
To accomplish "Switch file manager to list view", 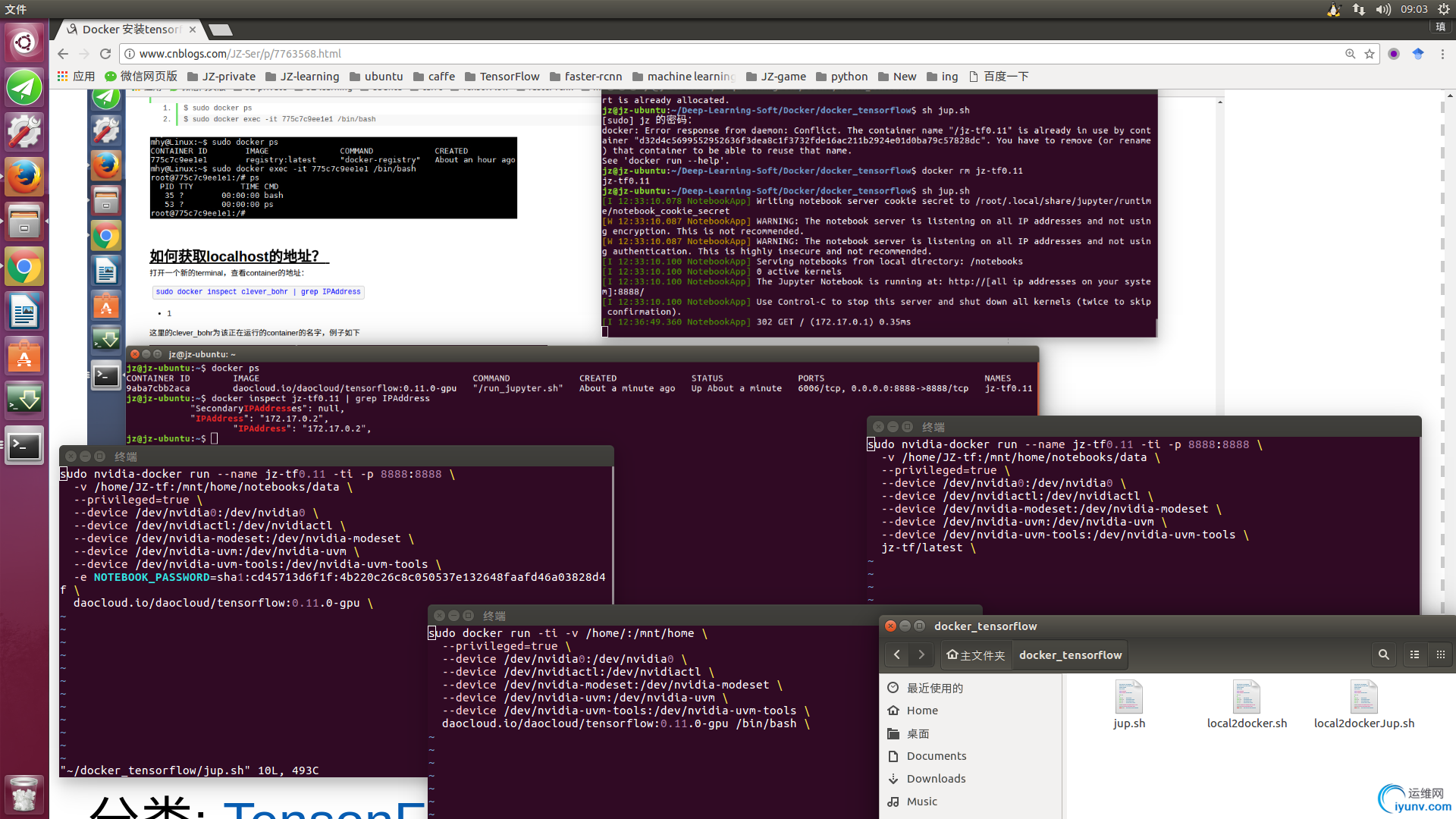I will coord(1415,654).
